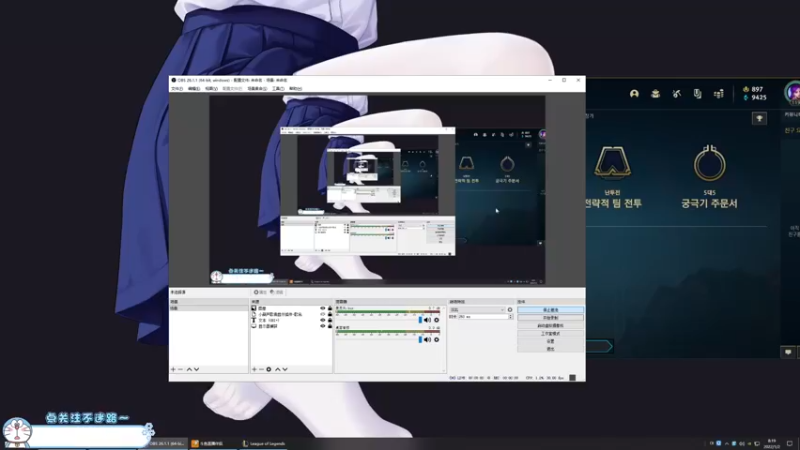Remove selected scene with minus icon
The width and height of the screenshot is (800, 450).
click(x=180, y=369)
